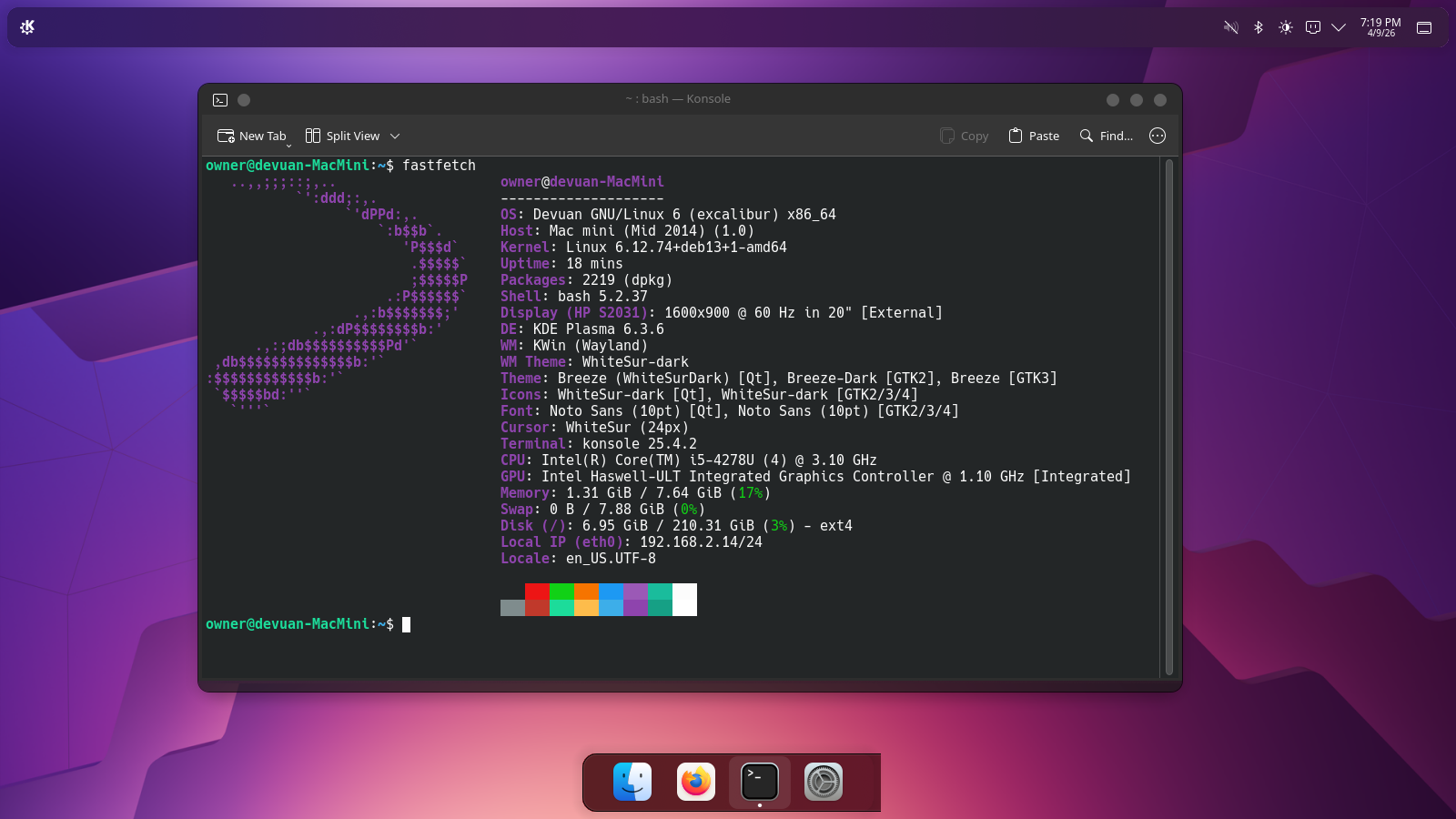Viewport: 1456px width, 819px height.
Task: Click the Paste toolbar button
Action: (1034, 136)
